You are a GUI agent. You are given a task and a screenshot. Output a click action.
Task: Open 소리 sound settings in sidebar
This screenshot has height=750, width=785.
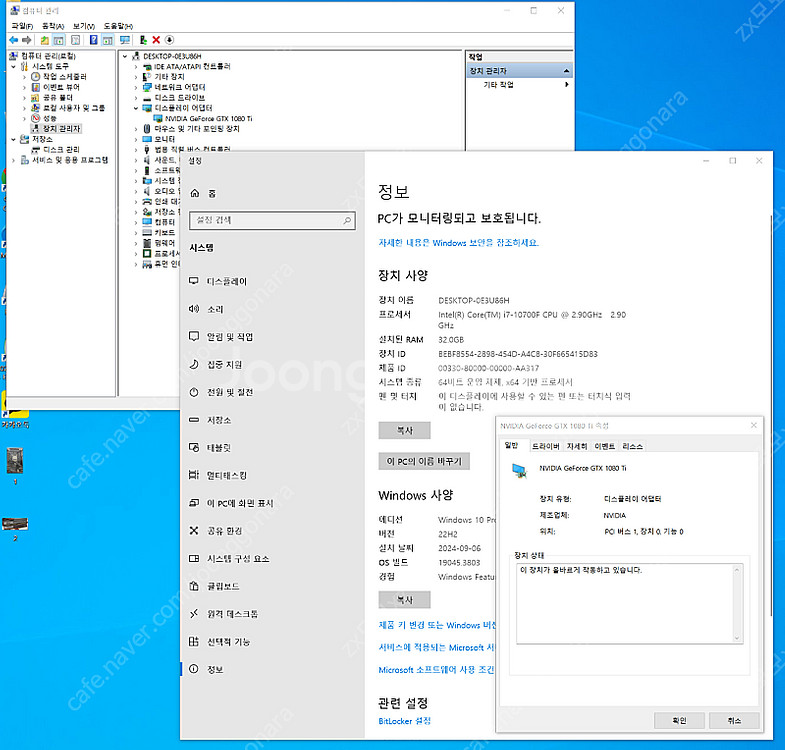click(215, 309)
